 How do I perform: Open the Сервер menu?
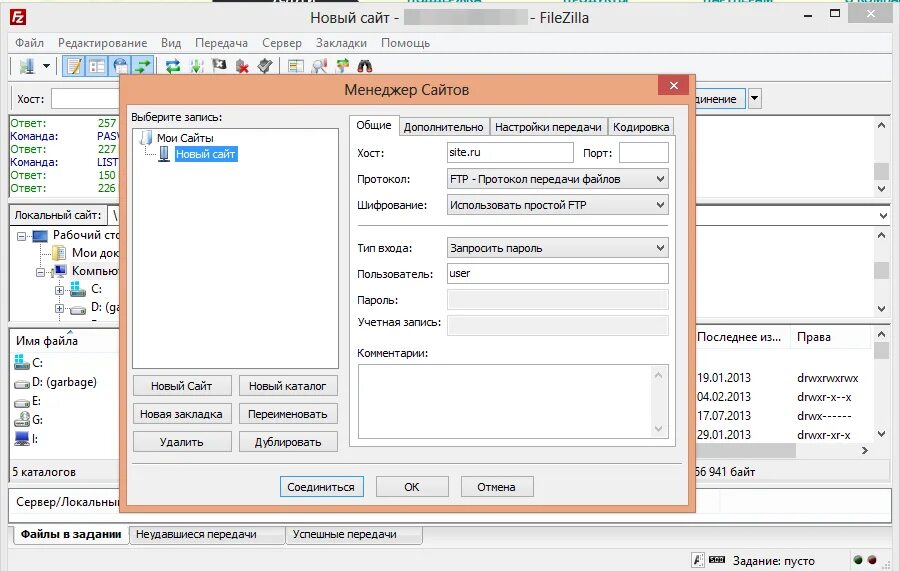(x=281, y=43)
